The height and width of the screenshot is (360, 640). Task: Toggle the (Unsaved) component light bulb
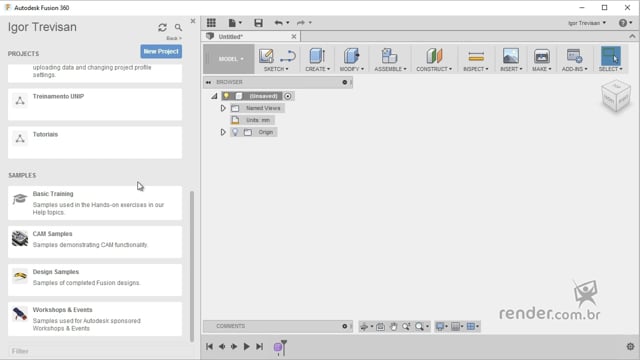(x=227, y=96)
